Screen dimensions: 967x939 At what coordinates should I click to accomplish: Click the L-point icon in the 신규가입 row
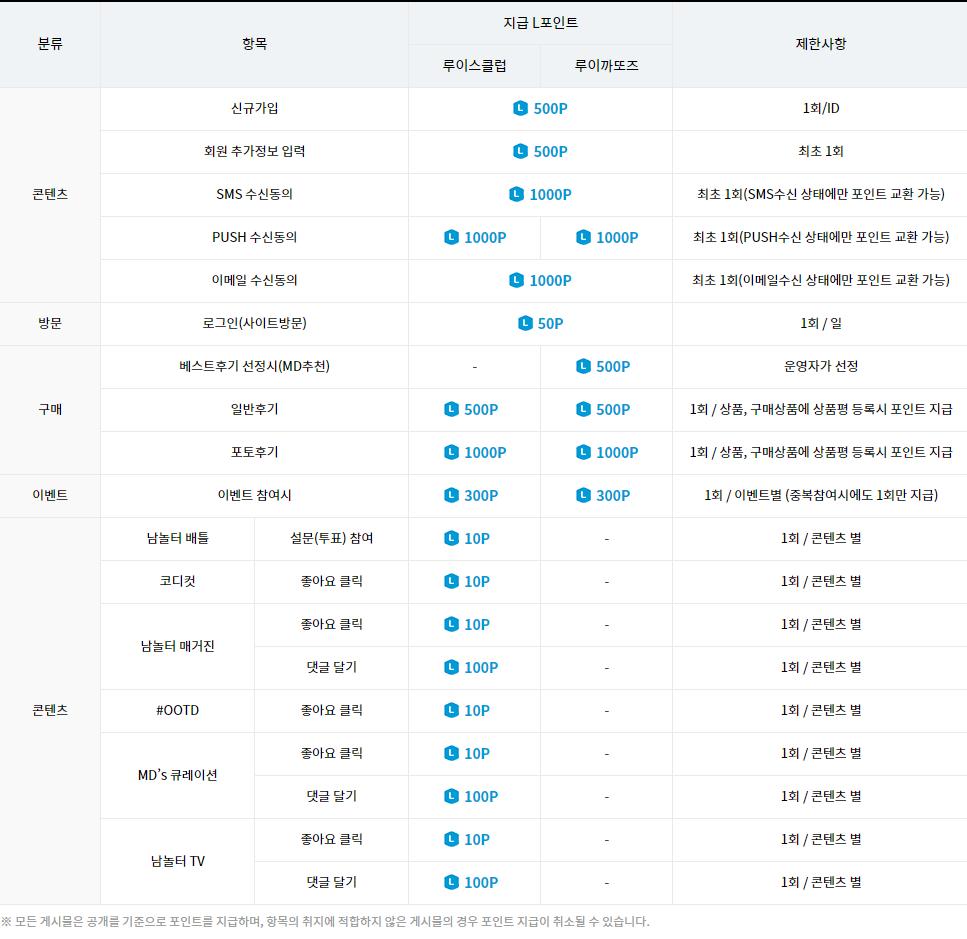520,109
